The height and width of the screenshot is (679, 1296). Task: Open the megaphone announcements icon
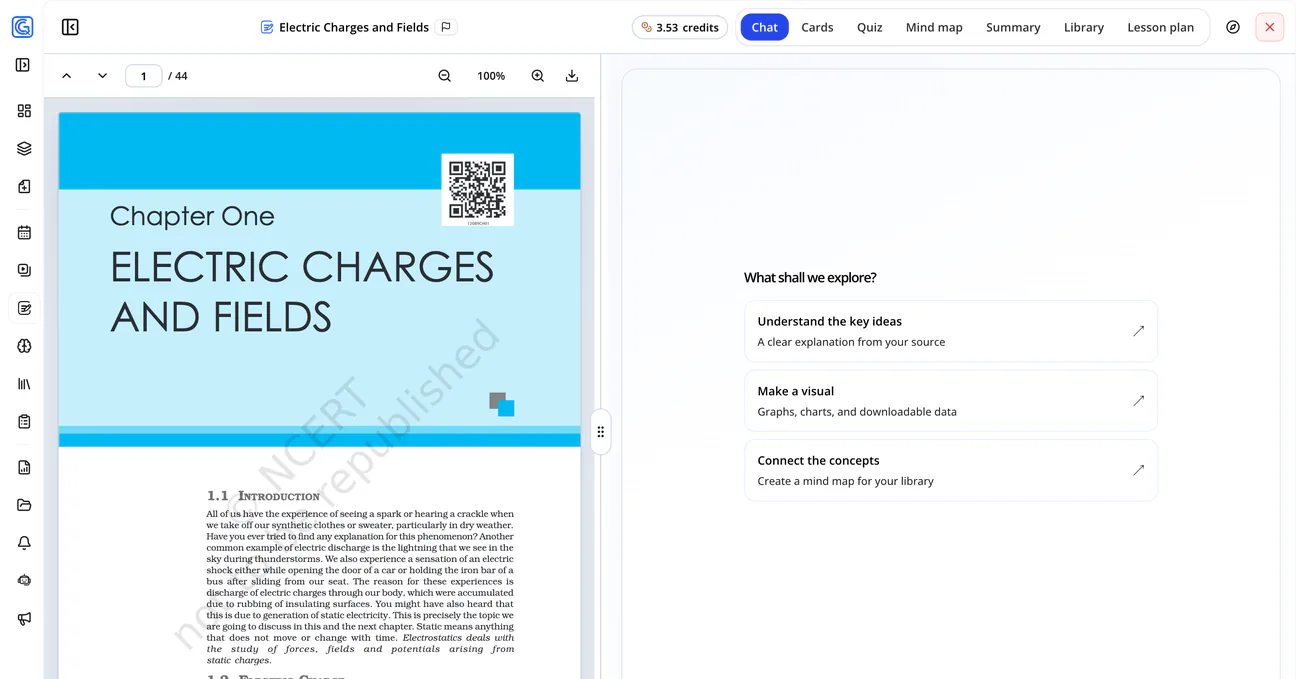(24, 618)
